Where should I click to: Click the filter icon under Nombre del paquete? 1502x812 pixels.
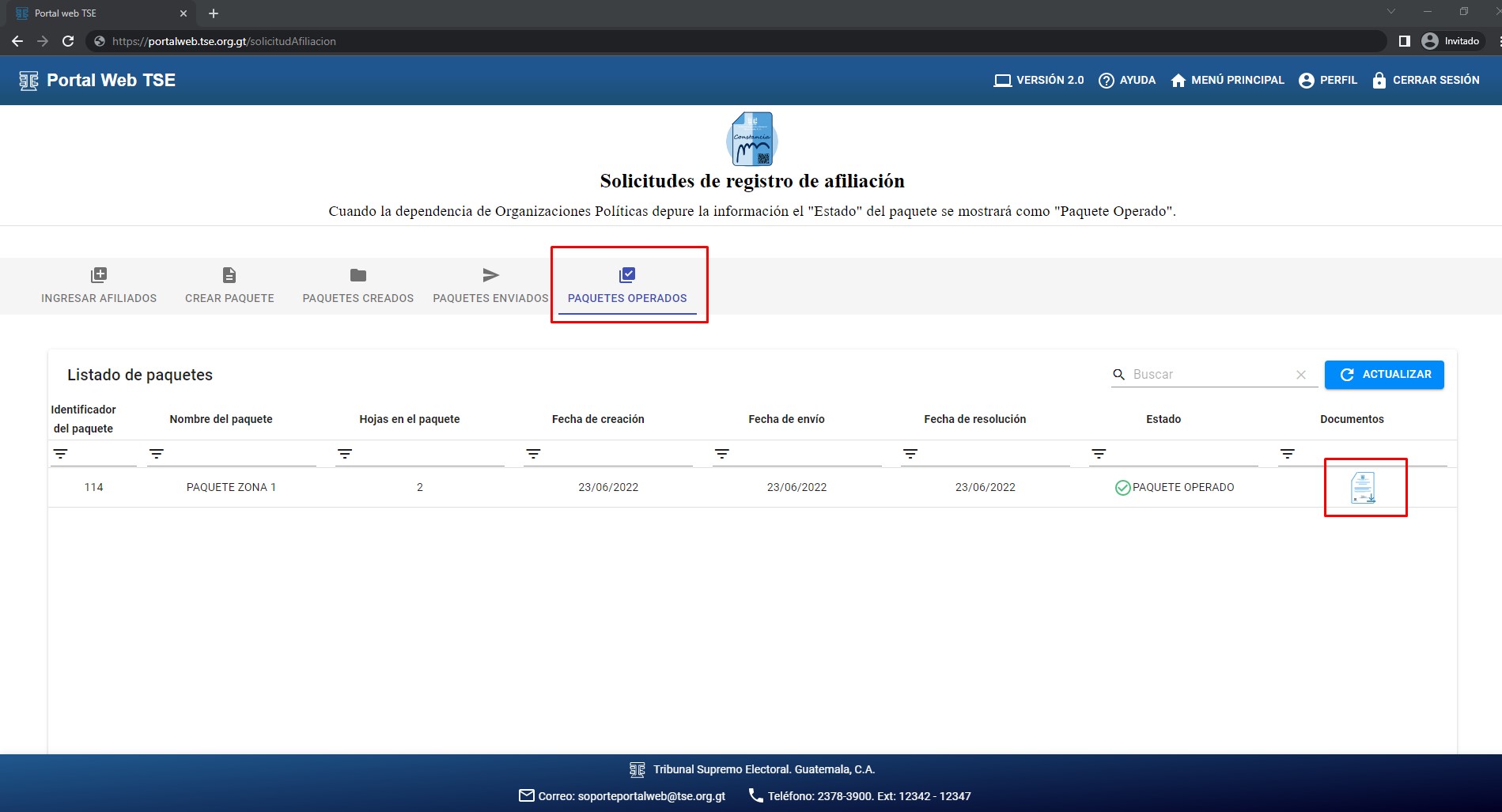tap(157, 454)
